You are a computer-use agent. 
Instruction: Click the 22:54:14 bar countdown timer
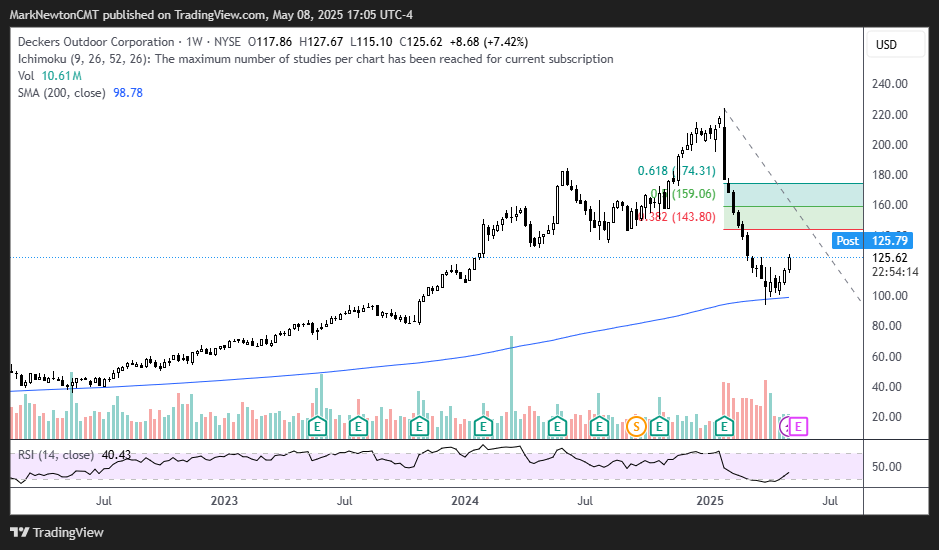coord(895,272)
